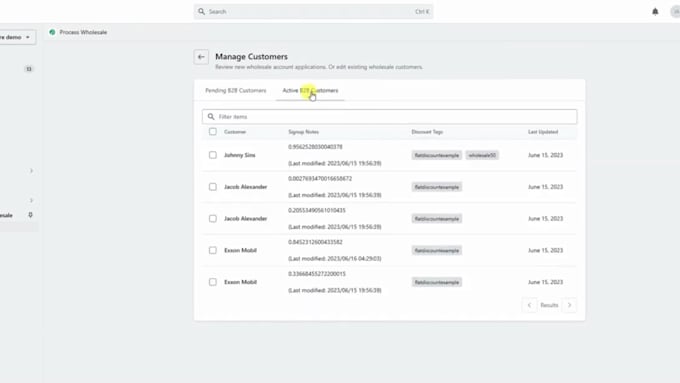Click the notifications bell icon
Screen dimensions: 680x383
(655, 12)
